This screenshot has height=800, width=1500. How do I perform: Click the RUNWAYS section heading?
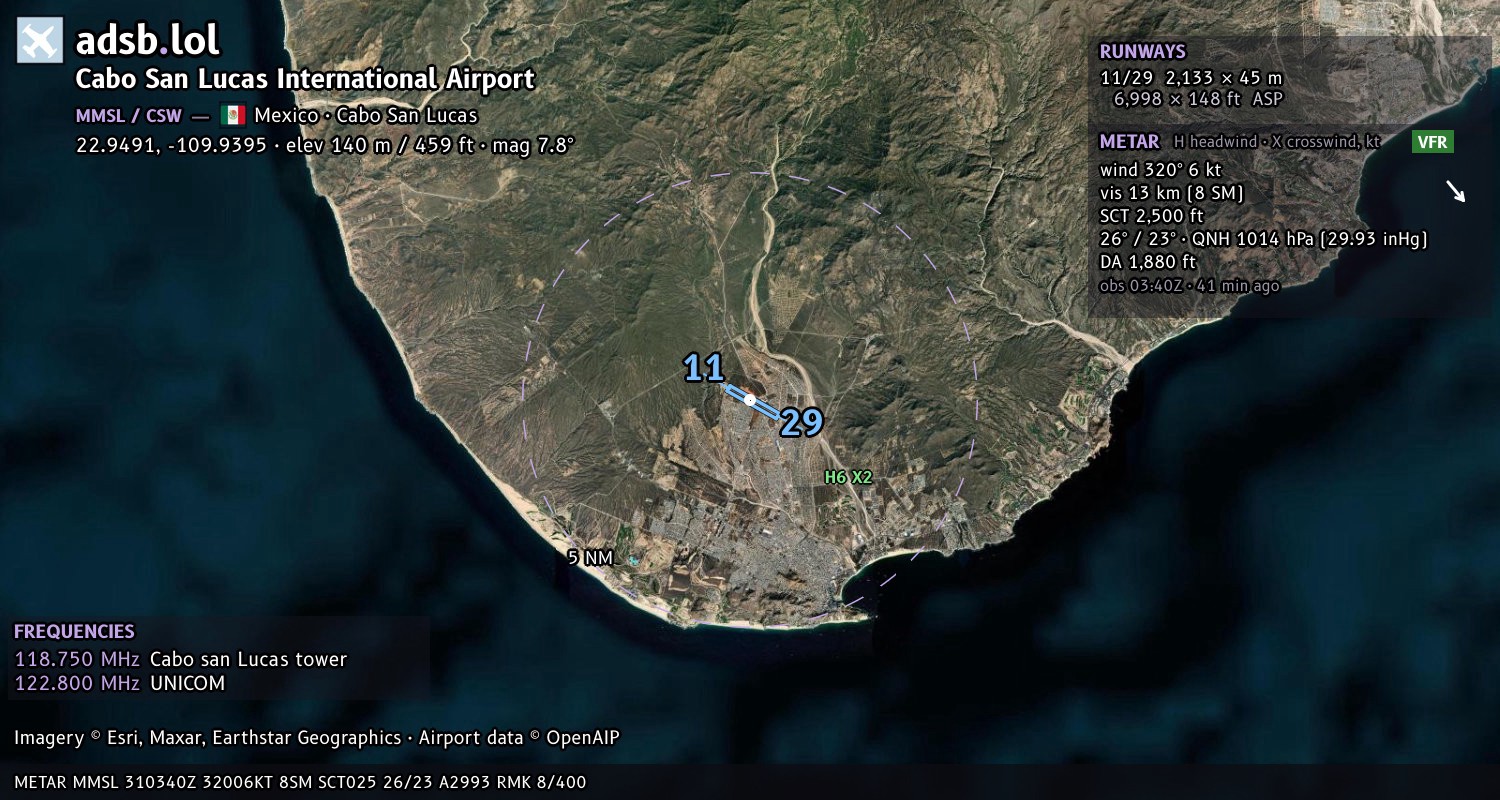(1142, 52)
